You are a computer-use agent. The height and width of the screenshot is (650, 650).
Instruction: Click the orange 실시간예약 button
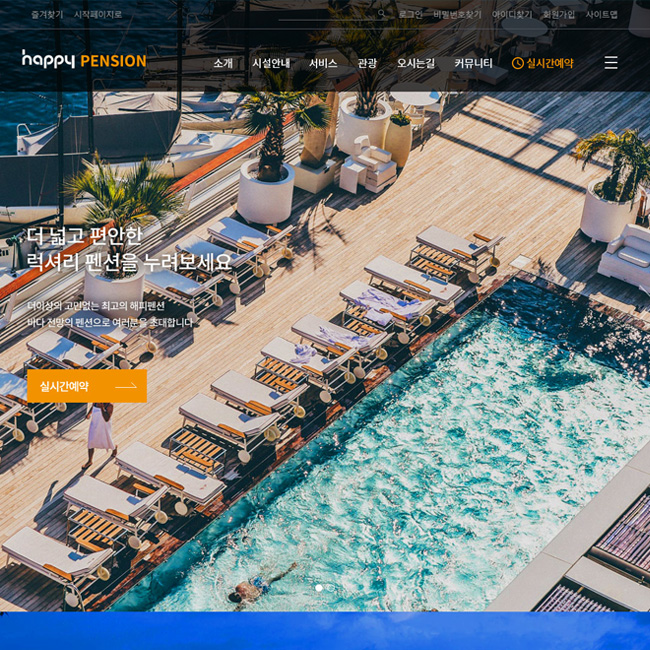pyautogui.click(x=87, y=386)
